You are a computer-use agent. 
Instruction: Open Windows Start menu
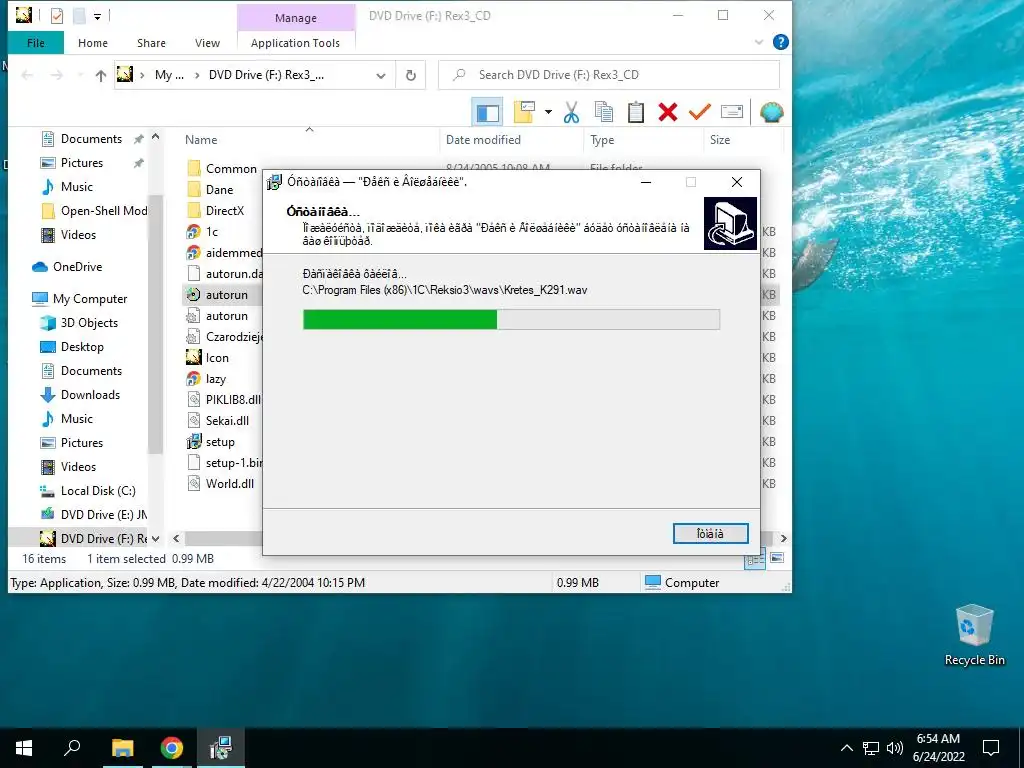point(24,748)
